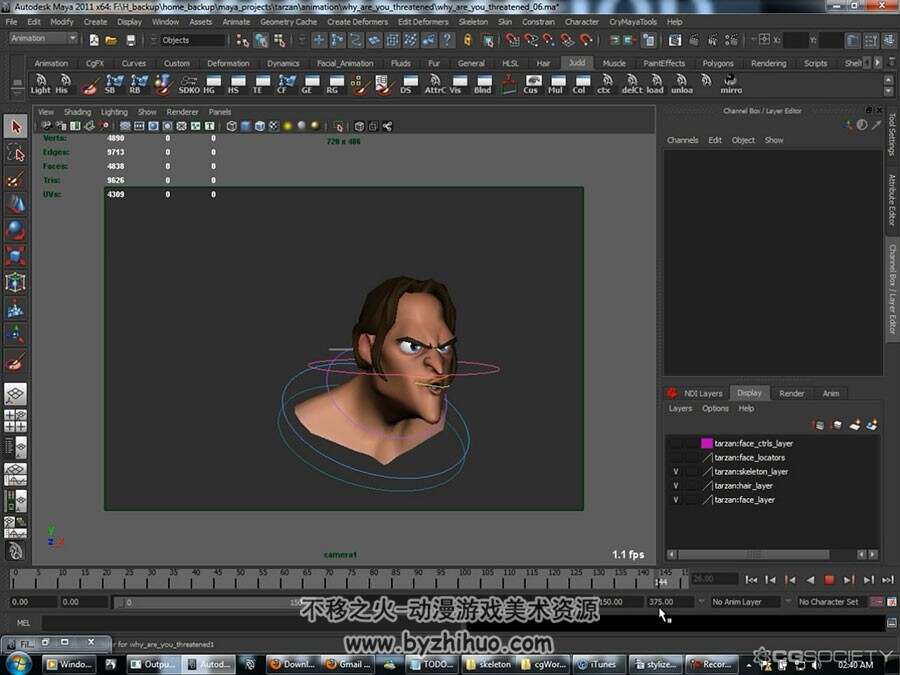Click the time slider at frame 70
The image size is (900, 675).
(329, 580)
